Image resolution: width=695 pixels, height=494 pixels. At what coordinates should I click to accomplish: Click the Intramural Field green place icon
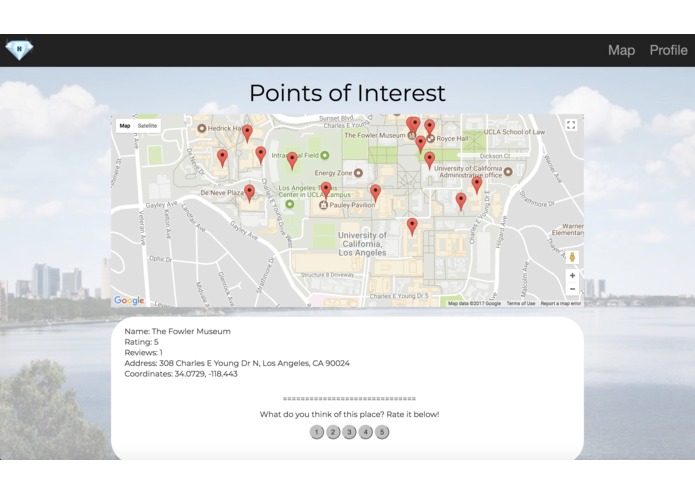tap(325, 155)
